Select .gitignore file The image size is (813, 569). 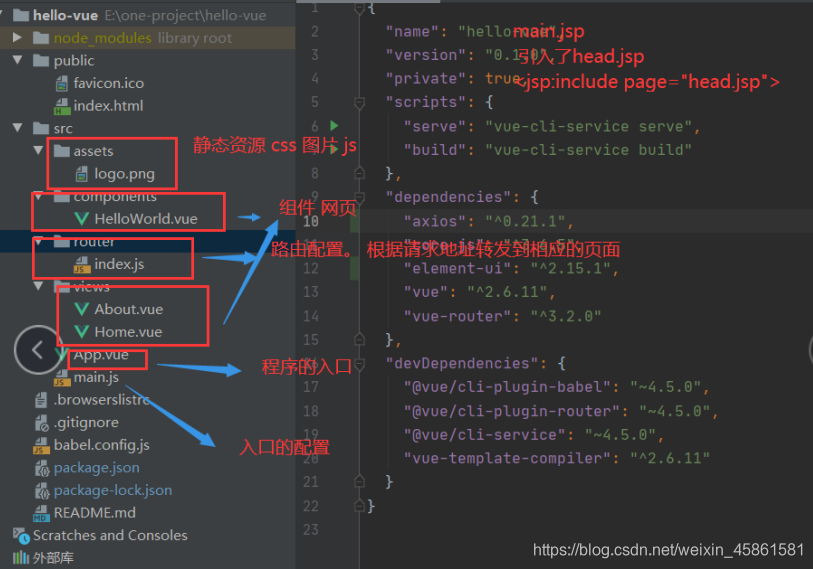[x=86, y=423]
